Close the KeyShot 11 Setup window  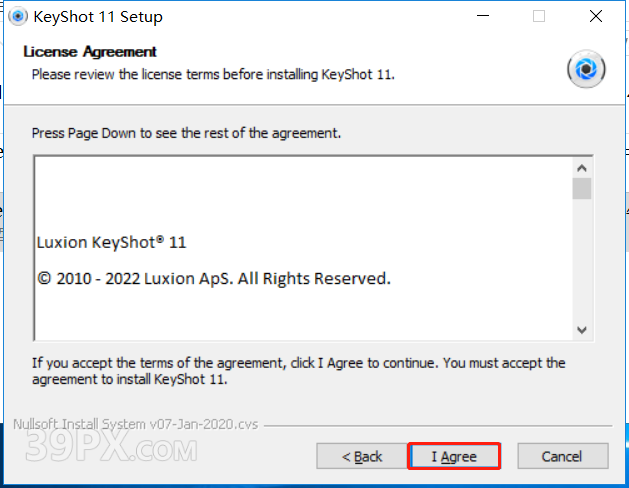(x=595, y=16)
